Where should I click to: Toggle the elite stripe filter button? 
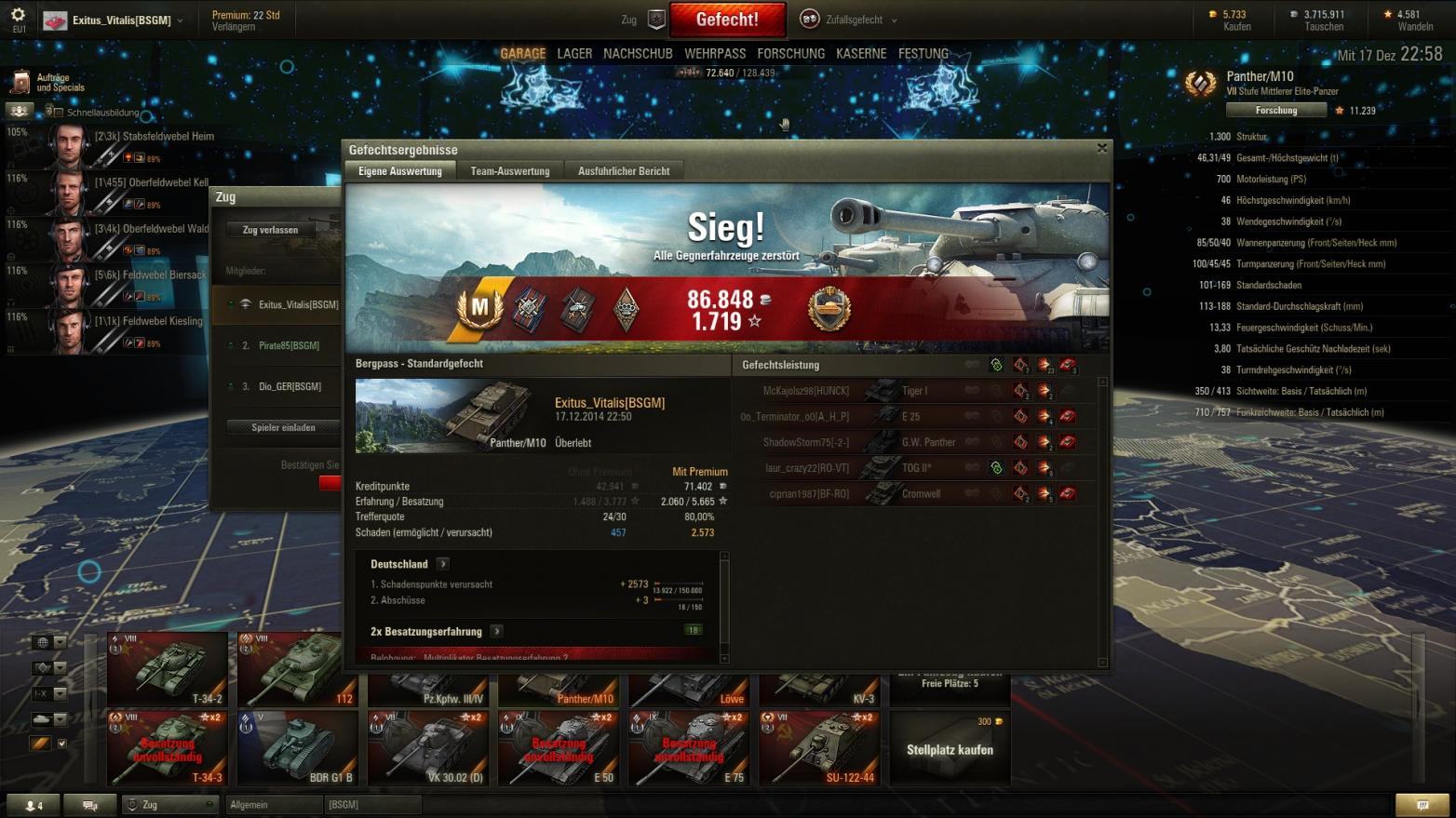pyautogui.click(x=40, y=743)
